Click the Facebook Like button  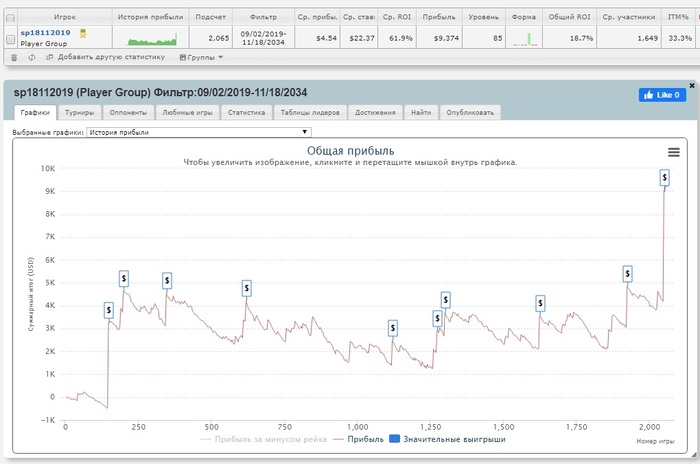pos(662,95)
